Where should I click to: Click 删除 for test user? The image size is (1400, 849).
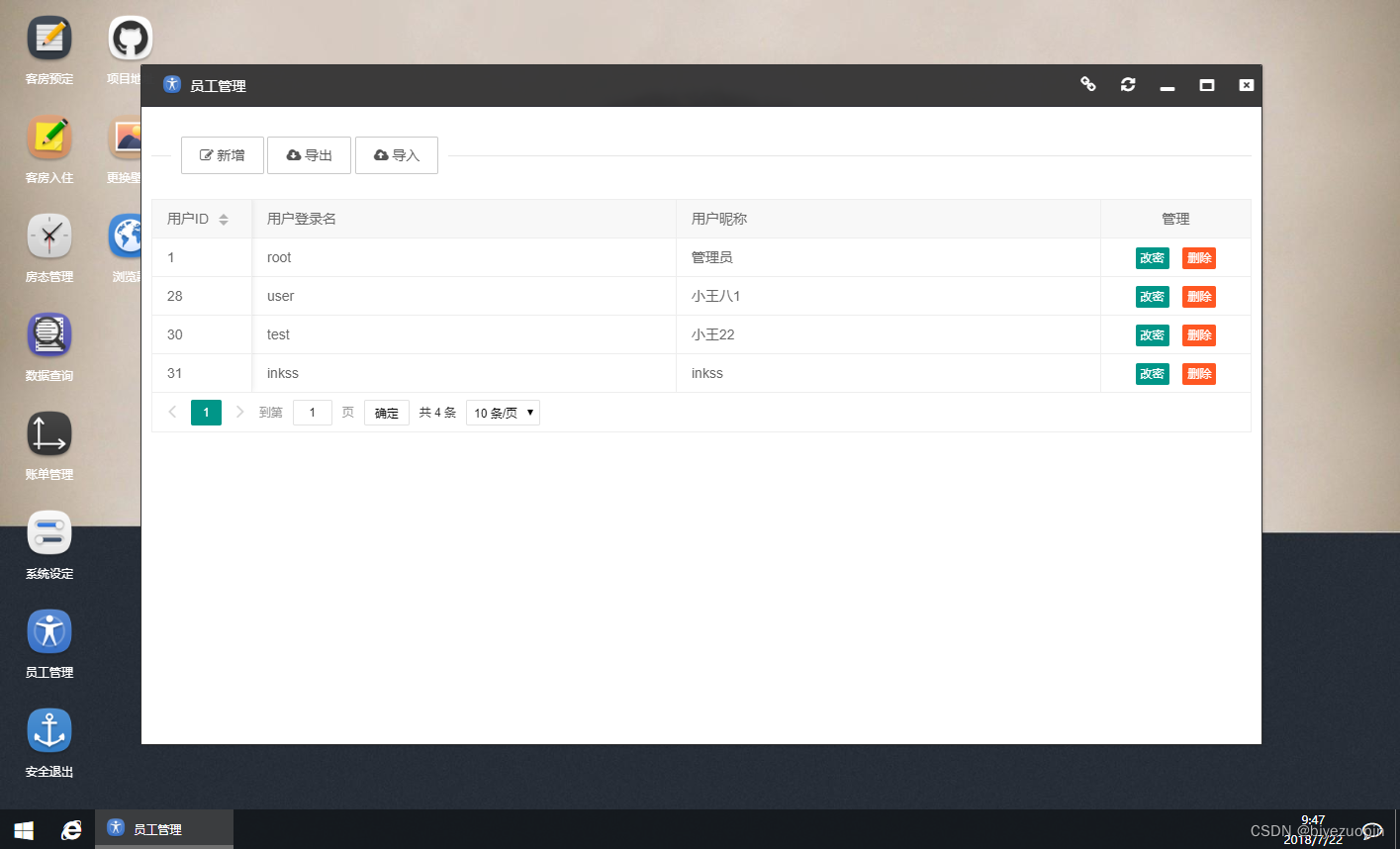1199,334
